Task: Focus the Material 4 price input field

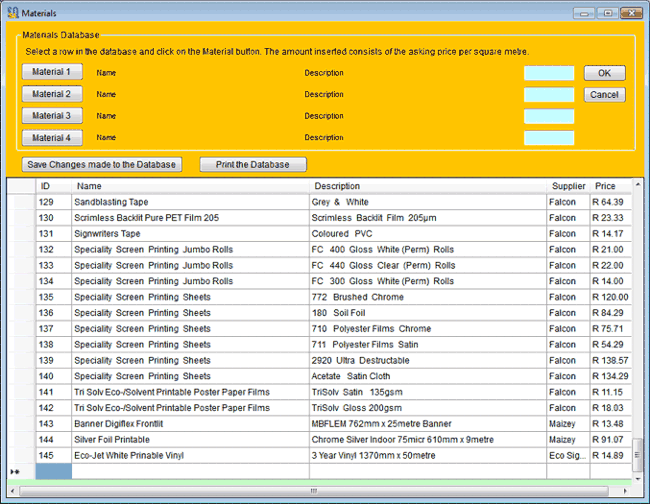Action: [x=549, y=138]
